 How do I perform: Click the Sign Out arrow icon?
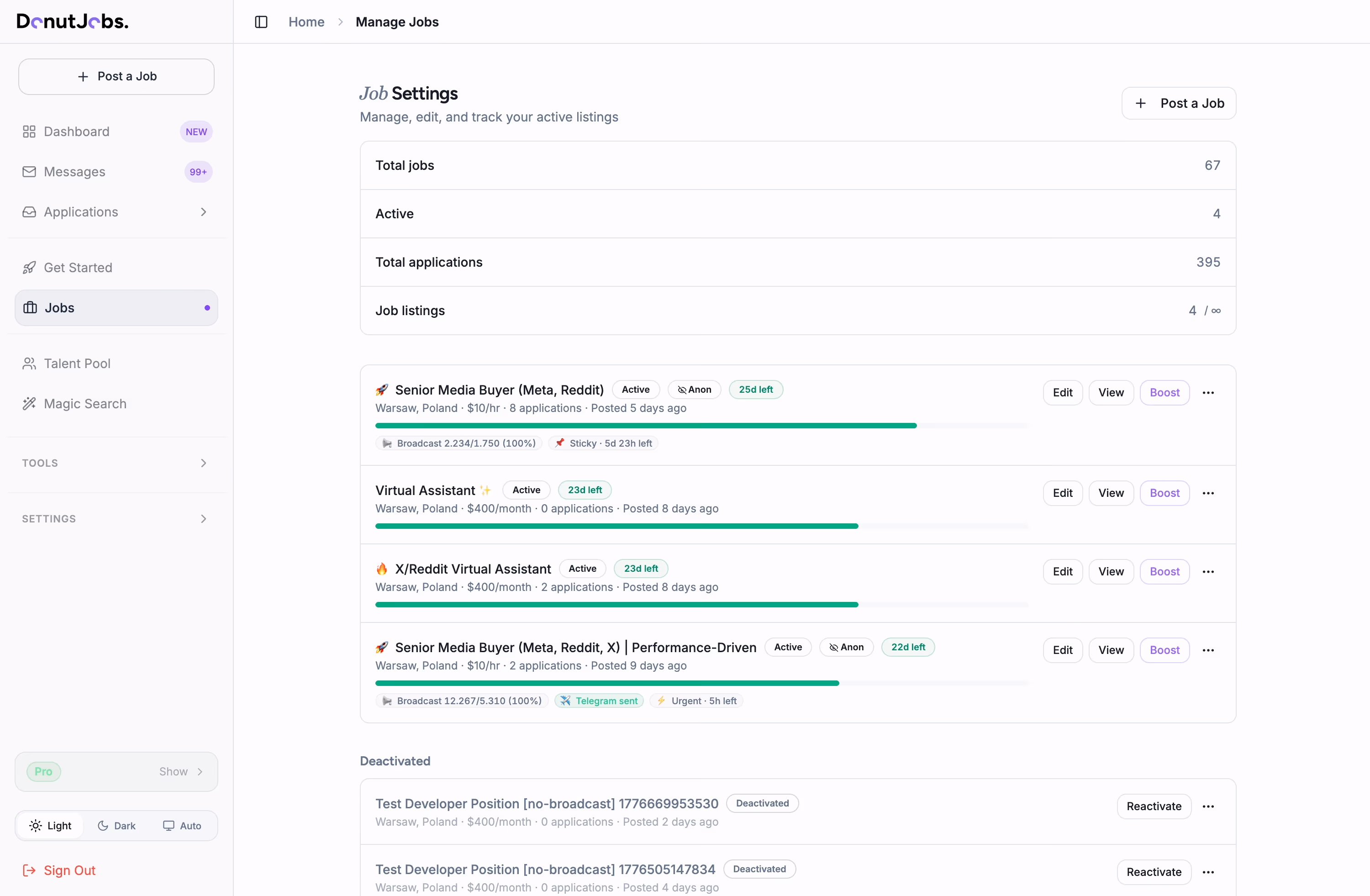coord(29,870)
